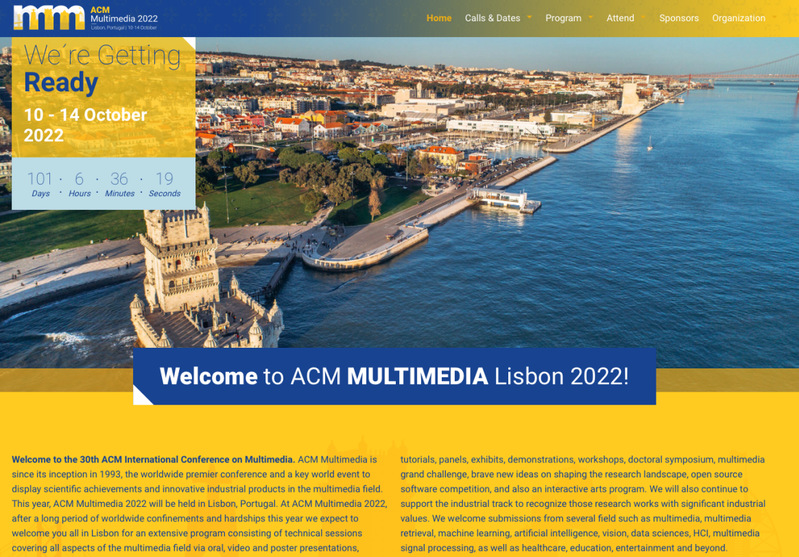Click the 'Welcome to ACM MULTIMEDIA Lisbon 2022!' banner

tap(394, 376)
